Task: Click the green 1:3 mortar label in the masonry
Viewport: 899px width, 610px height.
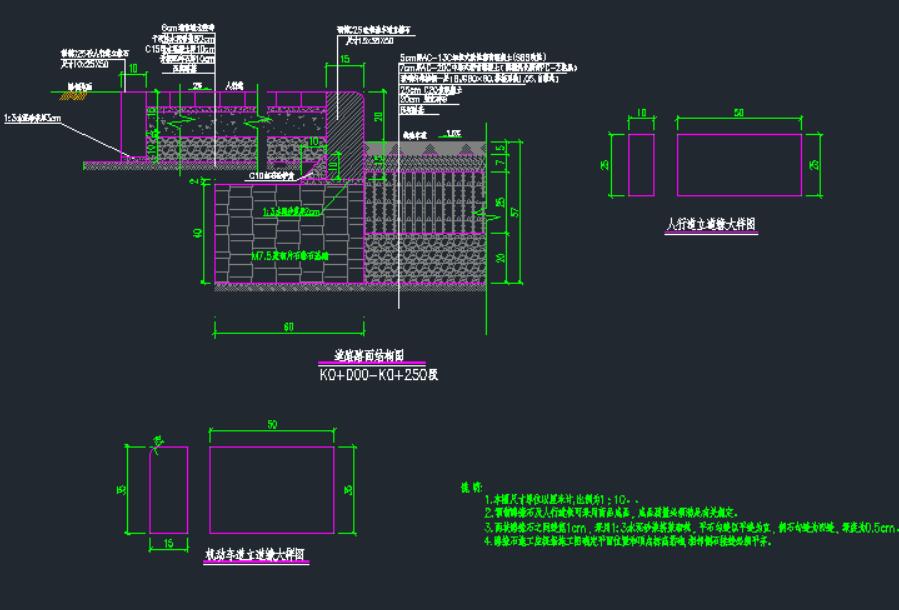Action: [291, 213]
